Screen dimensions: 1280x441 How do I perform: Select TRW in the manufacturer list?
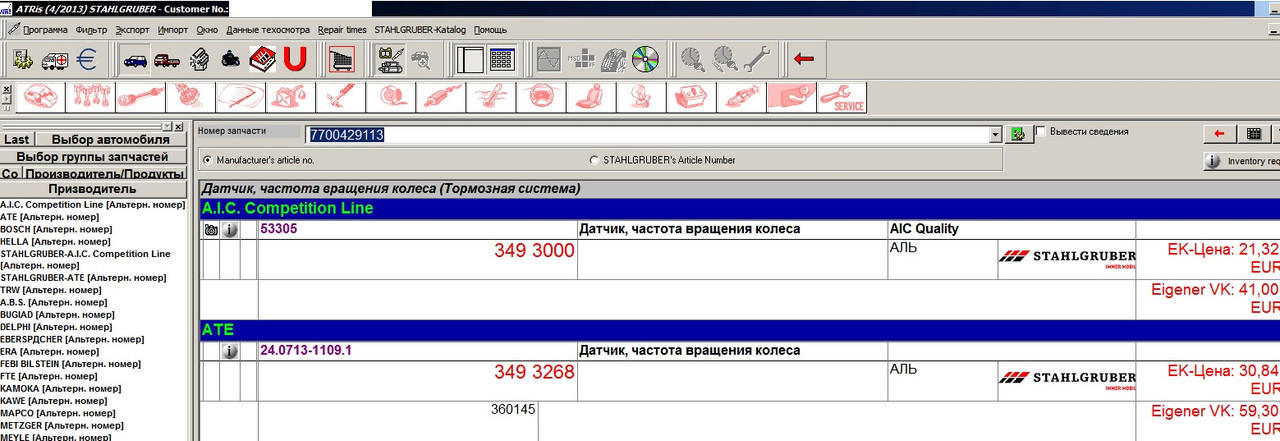tap(49, 290)
